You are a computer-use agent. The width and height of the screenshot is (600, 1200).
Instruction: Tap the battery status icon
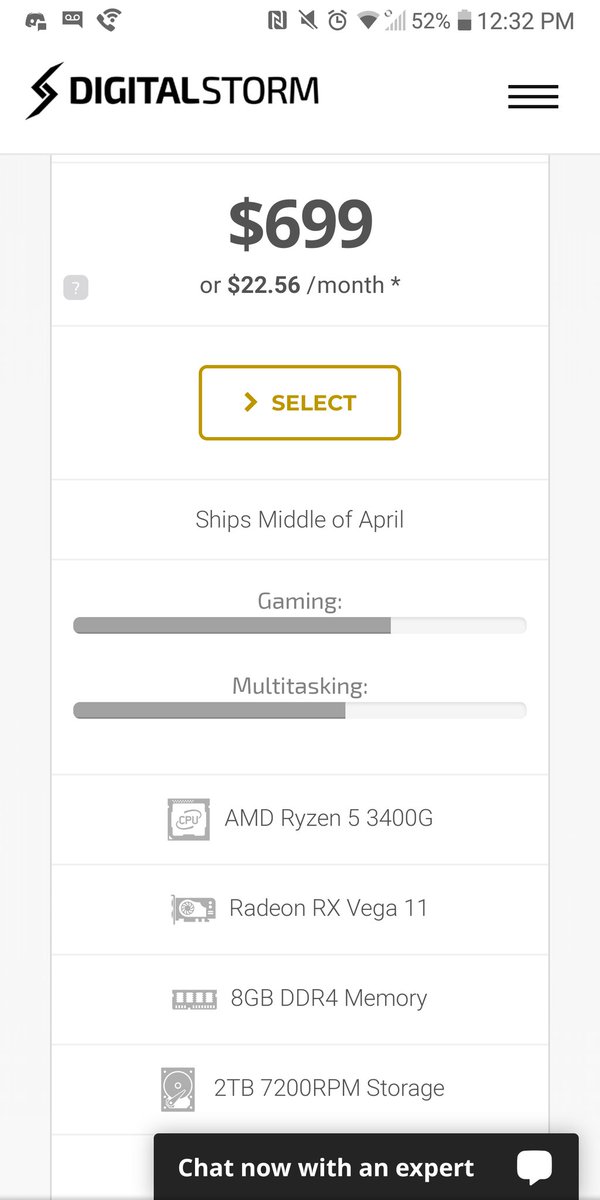pyautogui.click(x=464, y=20)
